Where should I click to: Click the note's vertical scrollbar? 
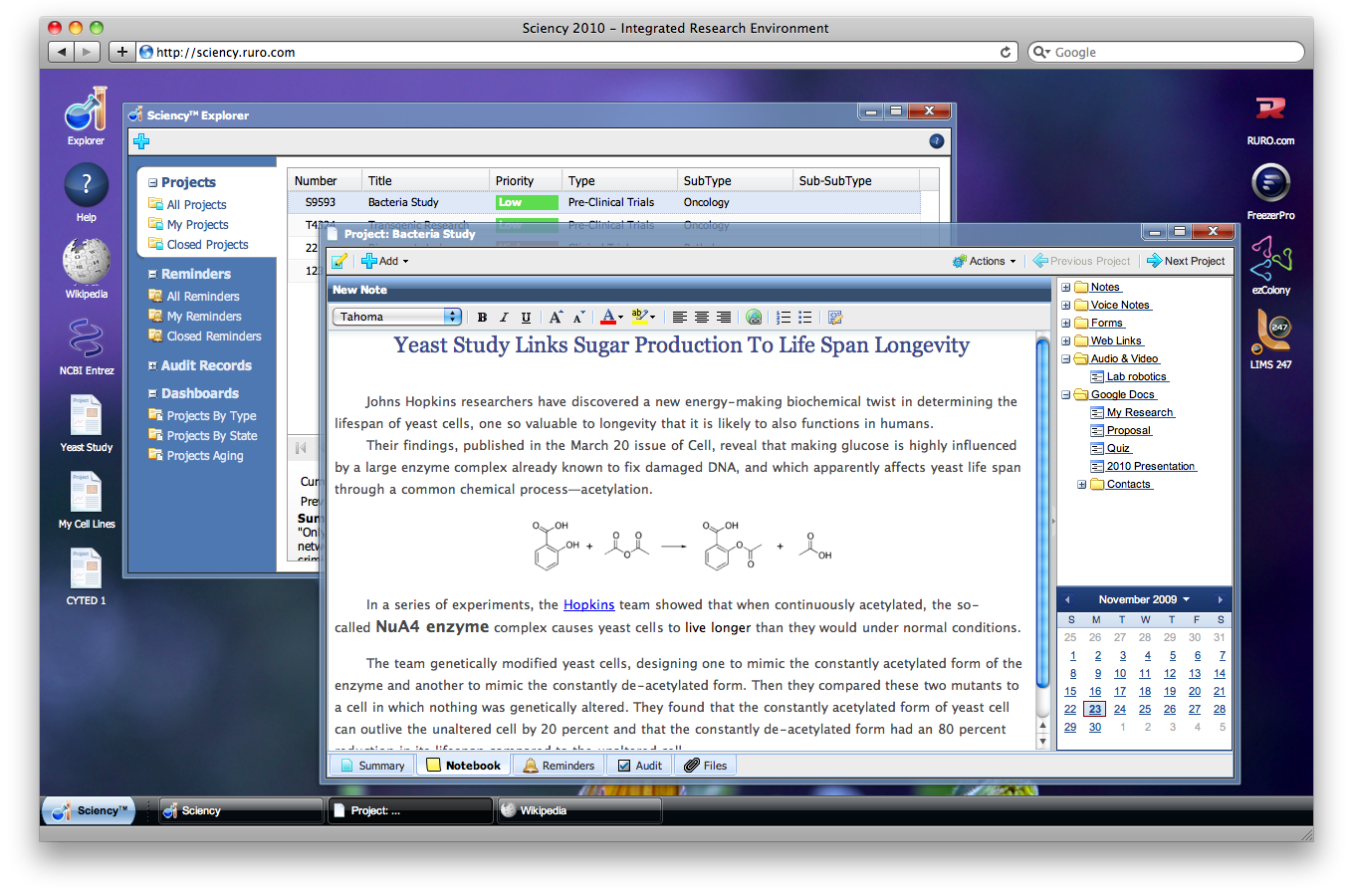pos(1042,514)
